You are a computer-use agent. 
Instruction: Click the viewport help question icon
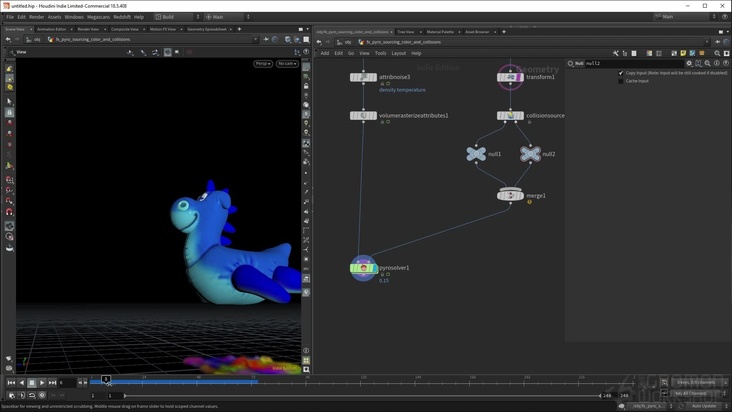pyautogui.click(x=306, y=52)
